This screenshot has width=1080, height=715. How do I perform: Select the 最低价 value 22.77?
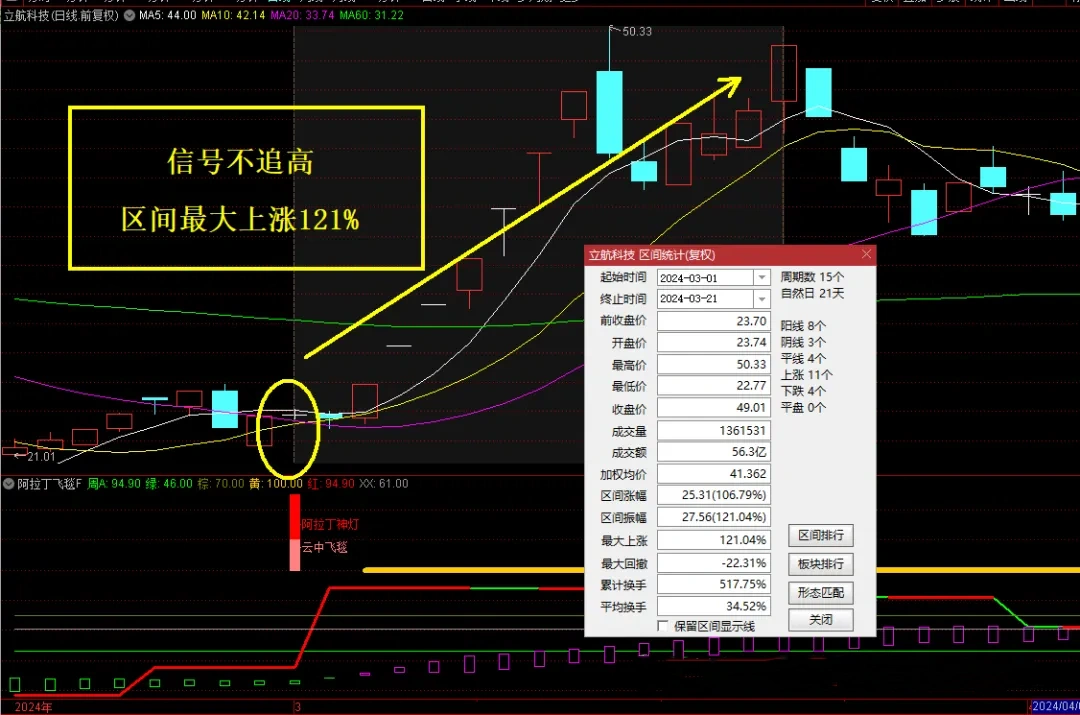click(x=714, y=386)
